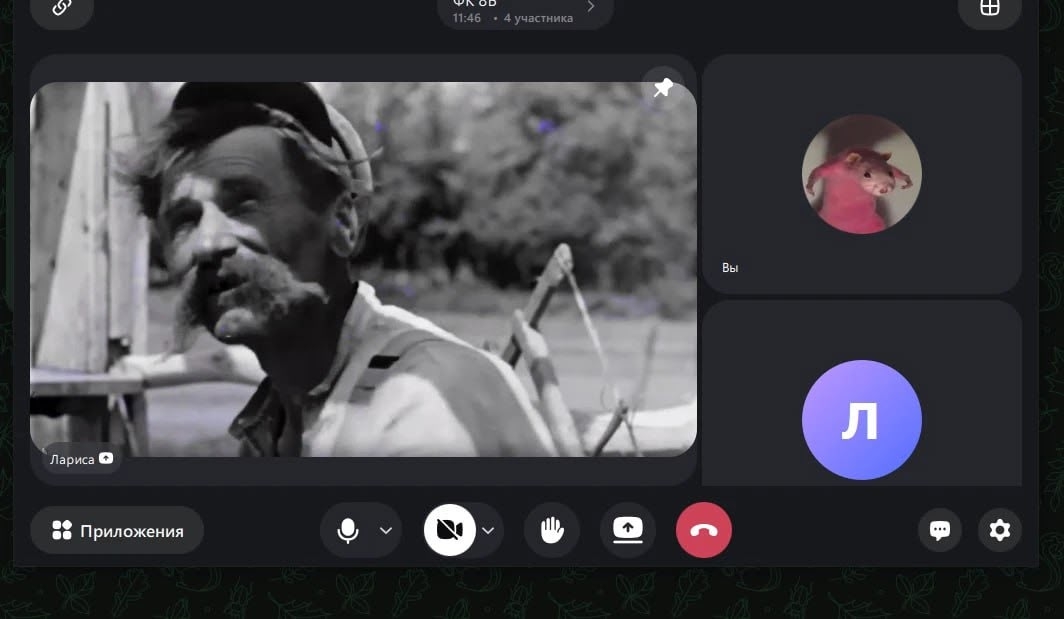This screenshot has height=619, width=1064.
Task: Click the "Вы" label
Action: tap(730, 268)
